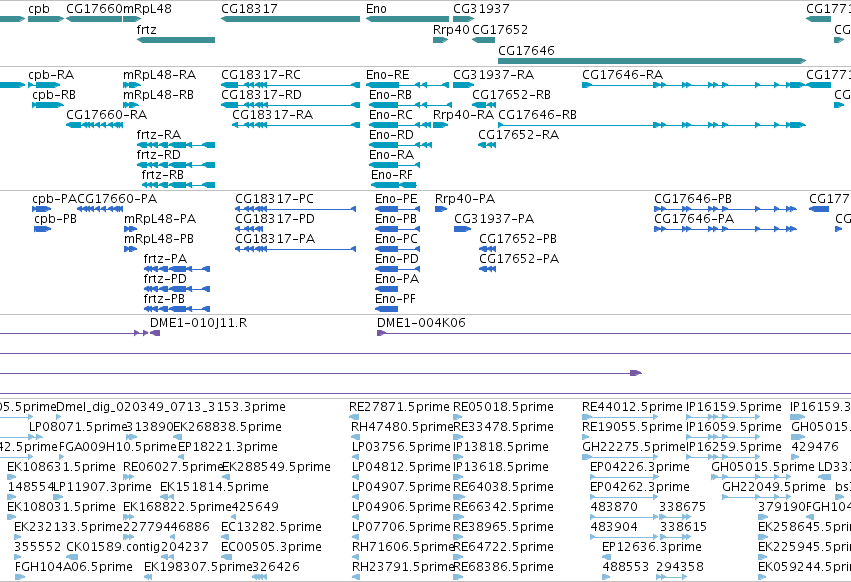Viewport: 851px width, 582px height.
Task: Open the mRpL48-PB protein feature
Action: 130,249
